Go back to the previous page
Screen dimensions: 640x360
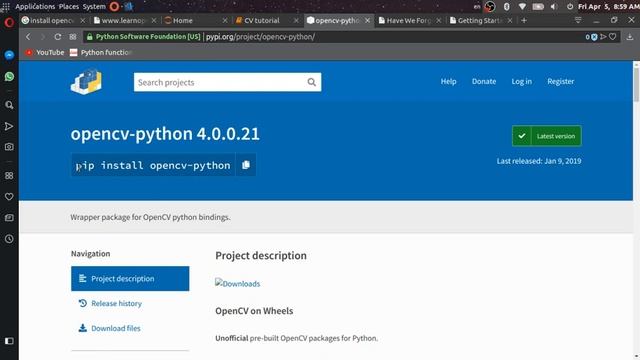pyautogui.click(x=28, y=37)
